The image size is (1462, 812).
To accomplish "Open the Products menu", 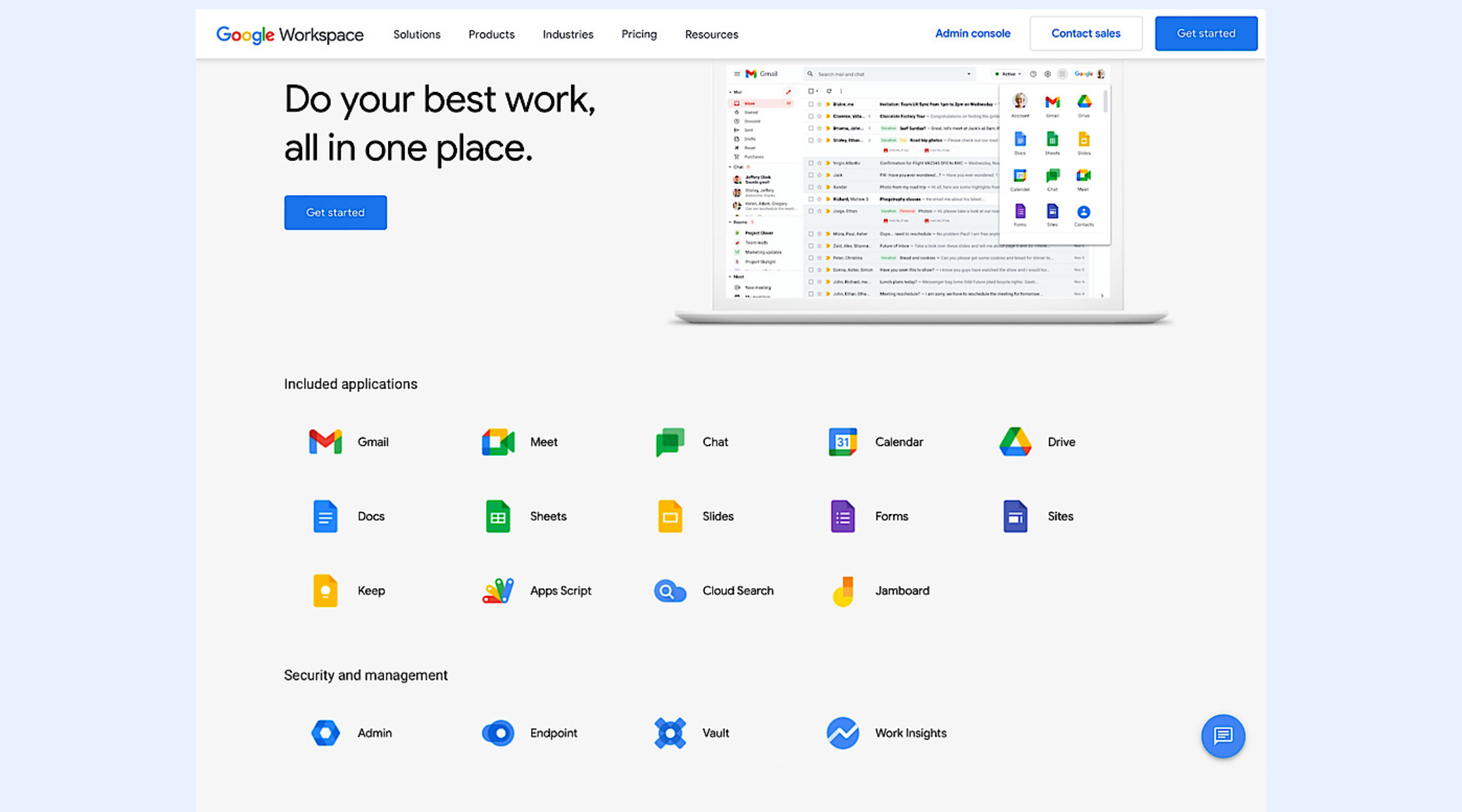I will pos(491,35).
